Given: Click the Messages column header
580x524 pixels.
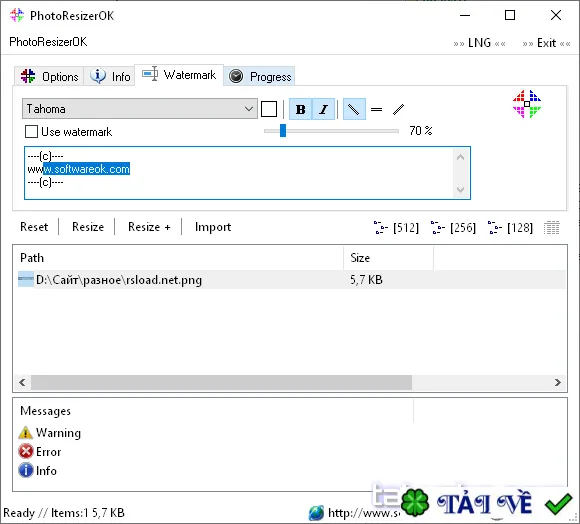Looking at the screenshot, I should point(213,411).
